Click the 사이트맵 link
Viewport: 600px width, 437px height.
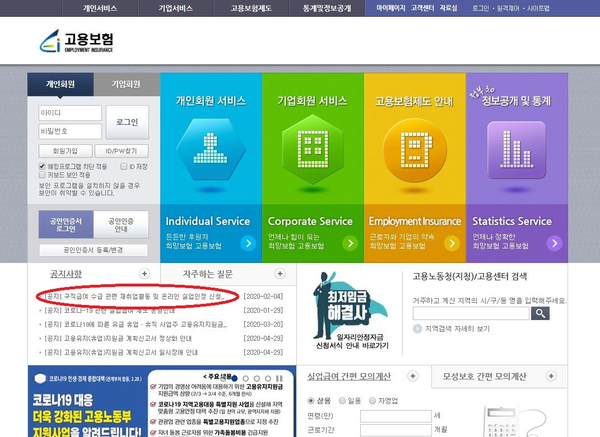click(x=538, y=8)
